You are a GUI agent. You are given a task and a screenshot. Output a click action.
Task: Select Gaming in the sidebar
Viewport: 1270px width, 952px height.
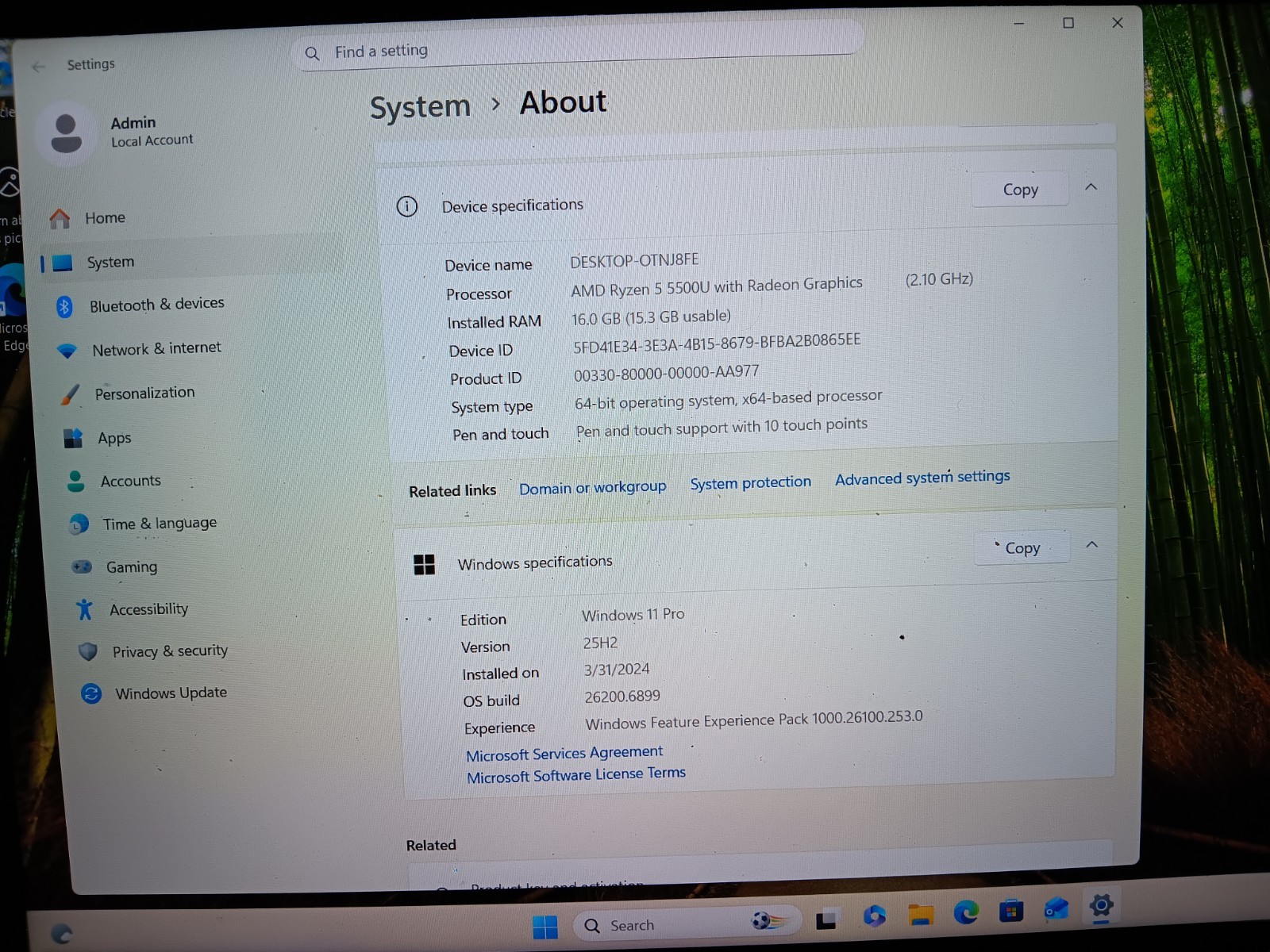(x=132, y=567)
